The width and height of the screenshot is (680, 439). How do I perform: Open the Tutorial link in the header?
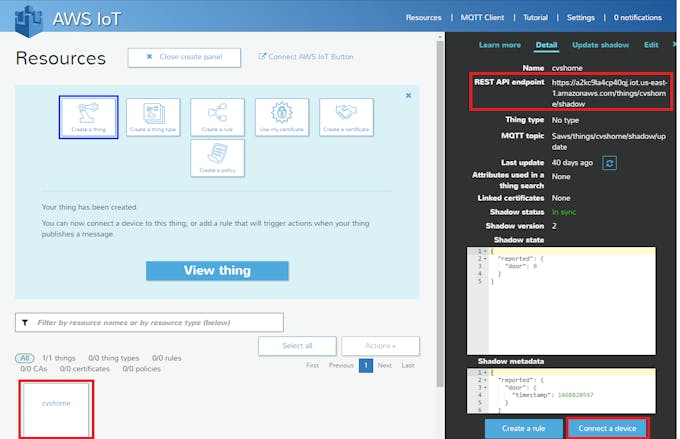[x=535, y=17]
